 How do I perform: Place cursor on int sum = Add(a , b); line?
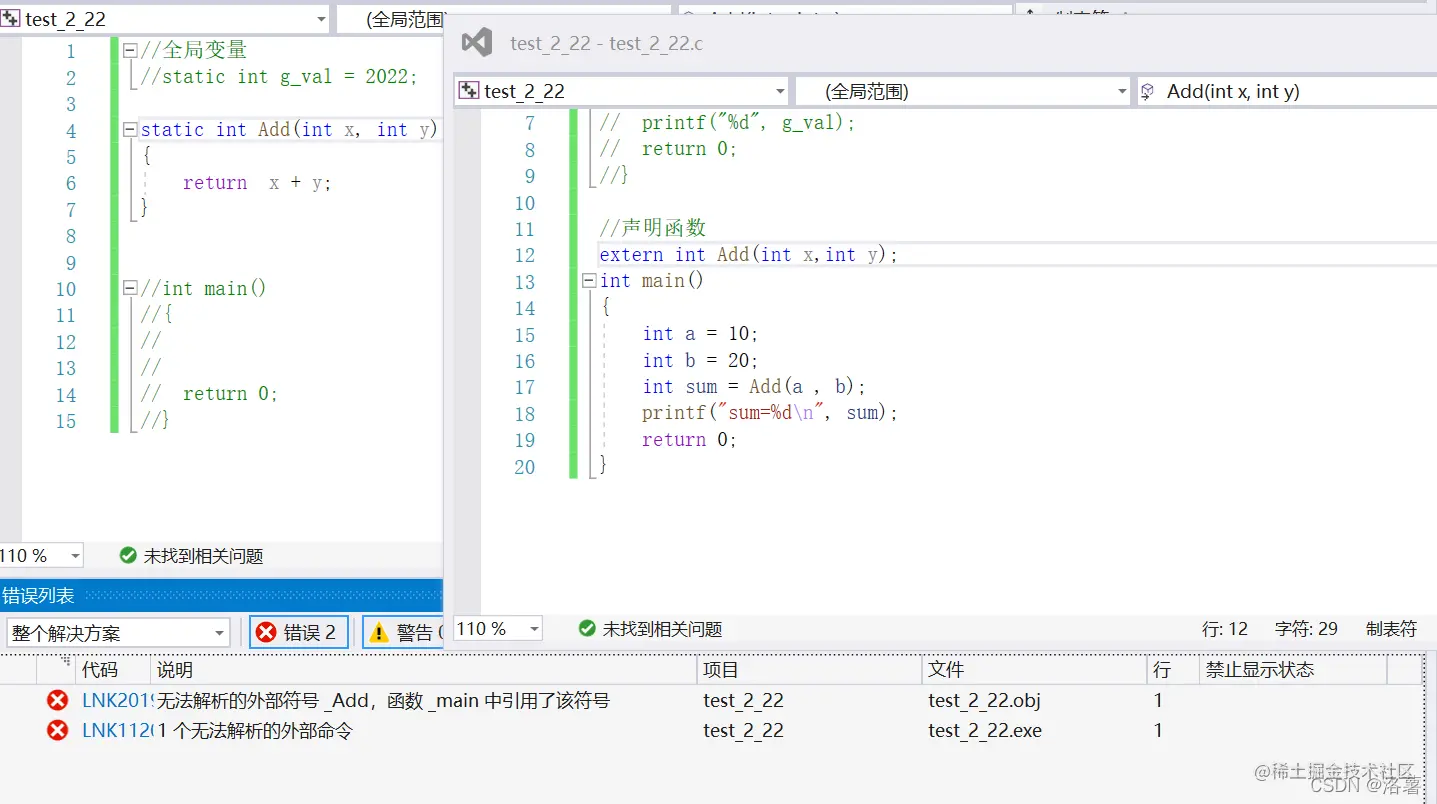(x=754, y=387)
